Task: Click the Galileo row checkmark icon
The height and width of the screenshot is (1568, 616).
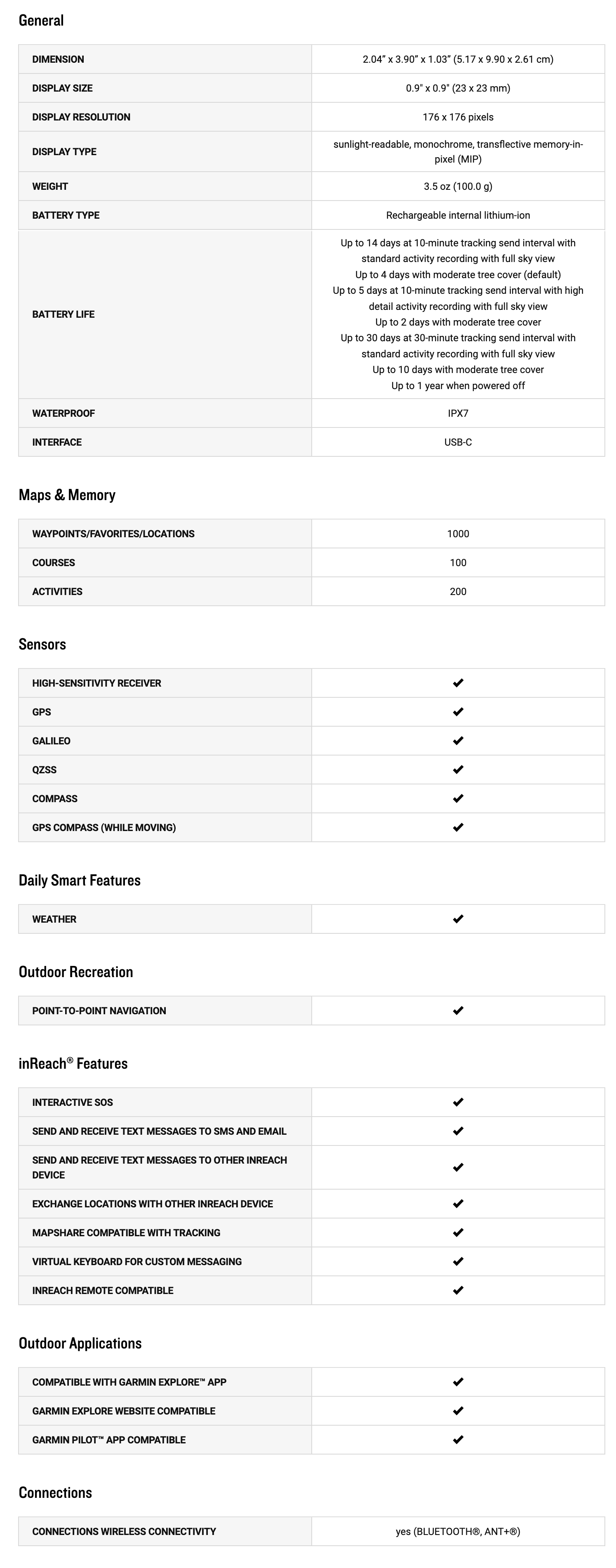Action: click(458, 741)
